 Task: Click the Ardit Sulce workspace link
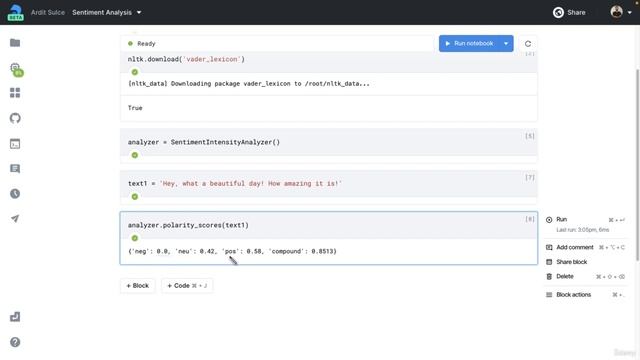click(x=48, y=12)
